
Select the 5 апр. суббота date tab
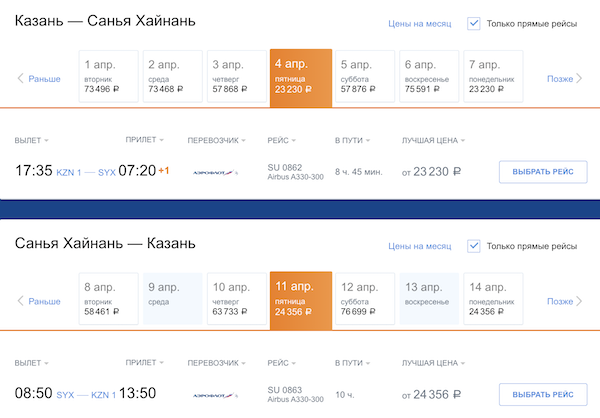[363, 78]
